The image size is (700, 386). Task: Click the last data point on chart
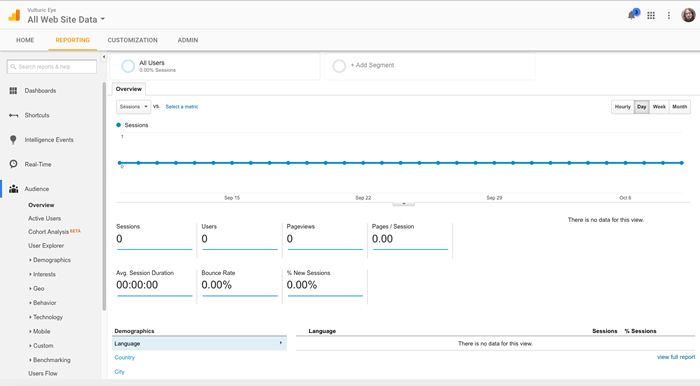(682, 163)
